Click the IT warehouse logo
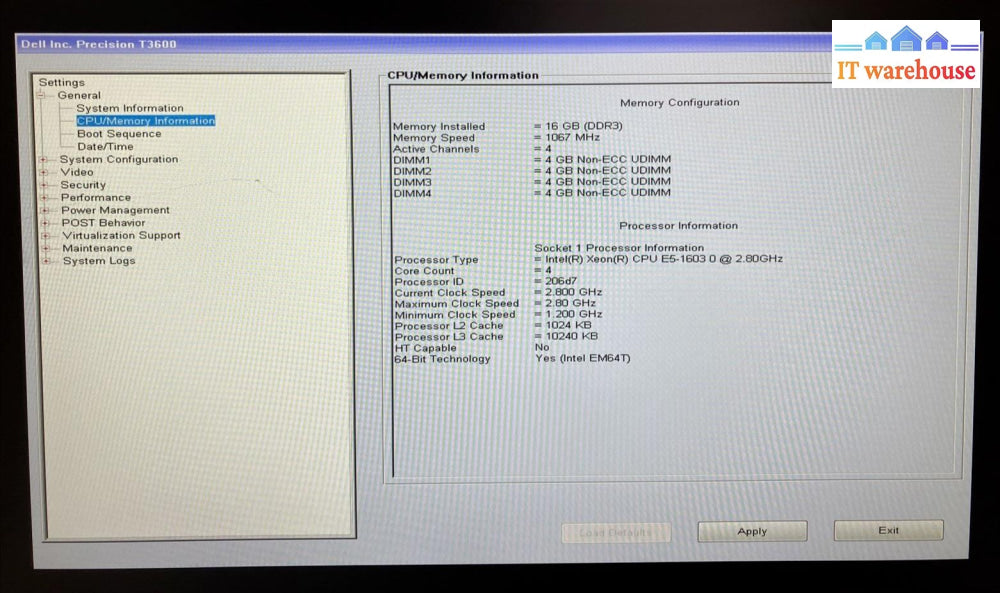1000x593 pixels. (905, 55)
